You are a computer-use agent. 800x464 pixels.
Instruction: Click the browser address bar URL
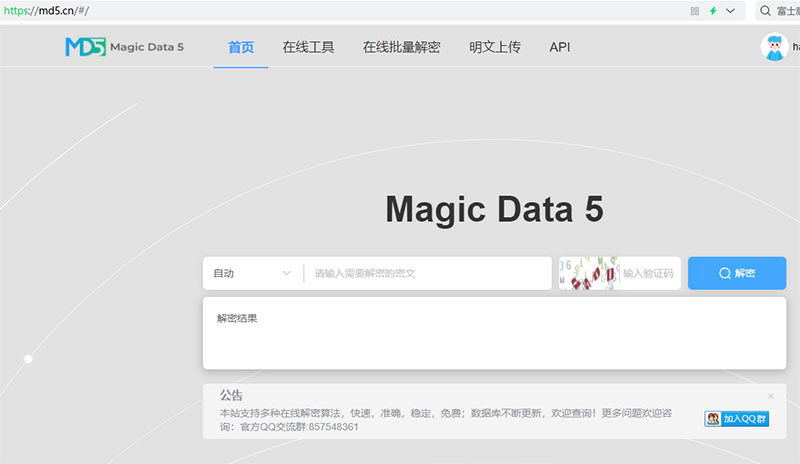[x=46, y=11]
